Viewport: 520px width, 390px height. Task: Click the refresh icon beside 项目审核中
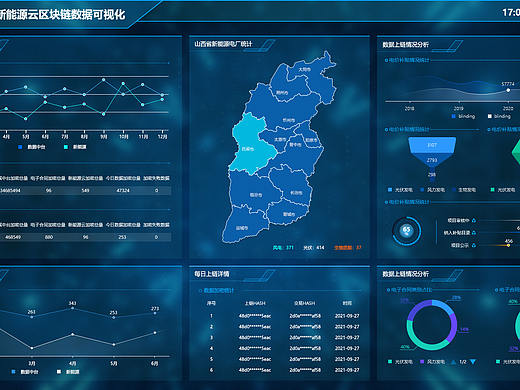click(x=474, y=220)
